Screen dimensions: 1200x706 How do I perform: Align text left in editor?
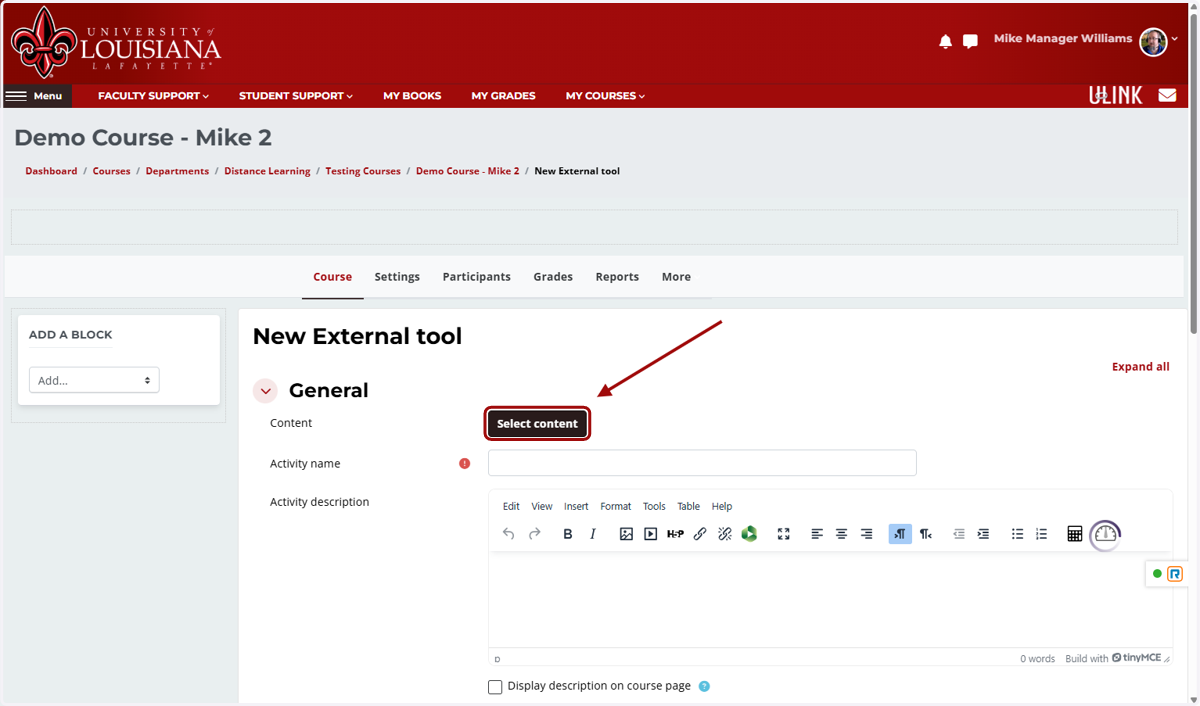click(x=817, y=534)
